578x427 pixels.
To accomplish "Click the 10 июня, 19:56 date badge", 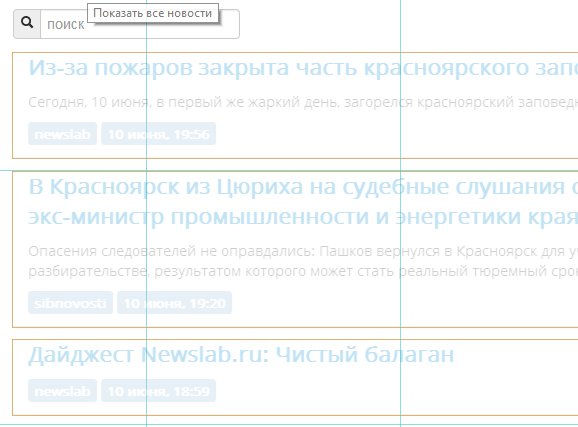I will click(159, 134).
